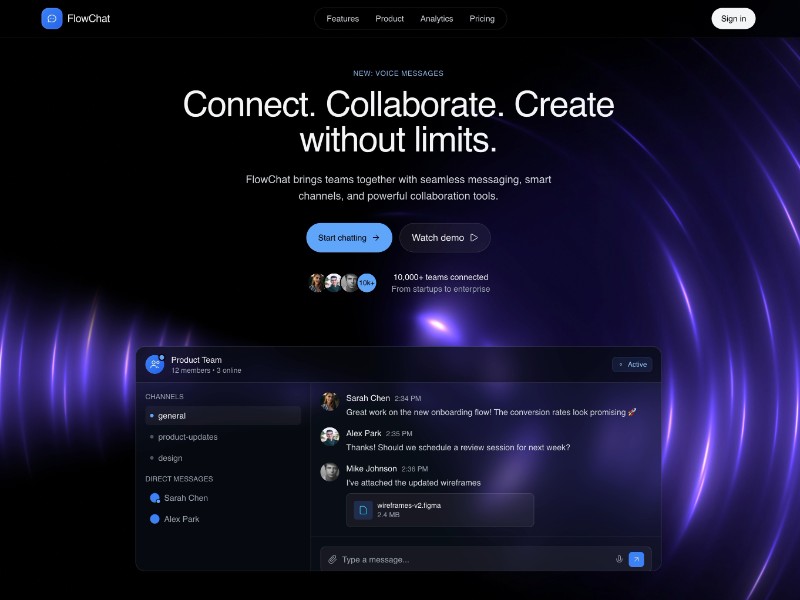Click the Start chatting button
Viewport: 800px width, 600px height.
point(348,237)
